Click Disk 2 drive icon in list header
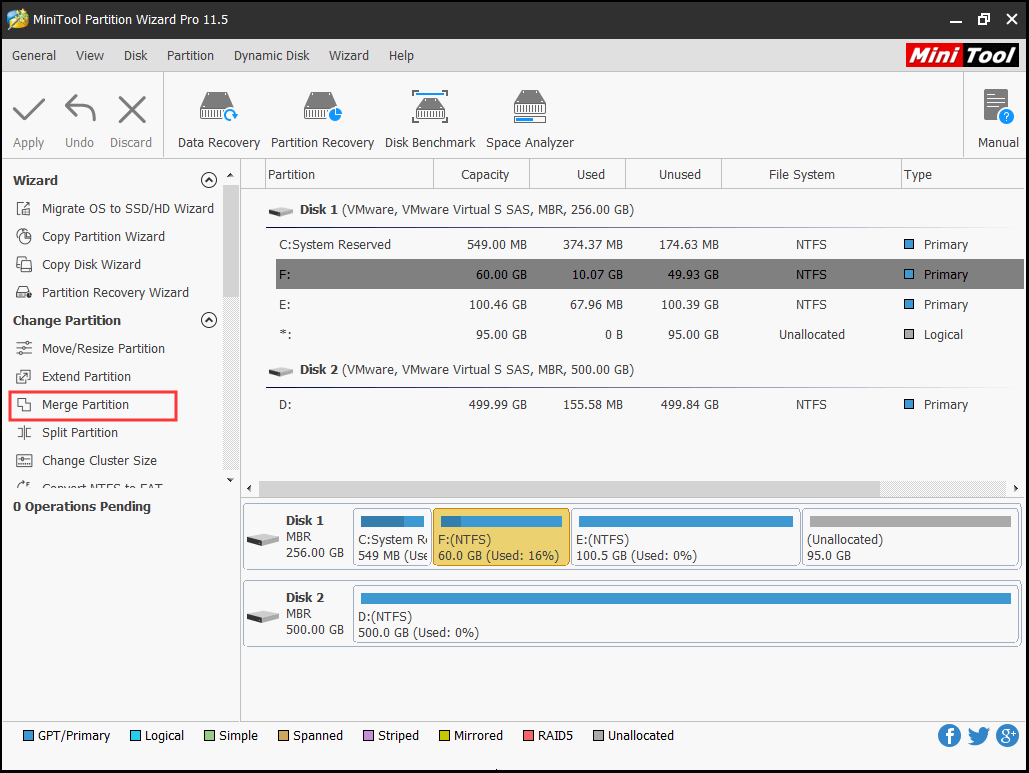Image resolution: width=1029 pixels, height=773 pixels. coord(281,371)
